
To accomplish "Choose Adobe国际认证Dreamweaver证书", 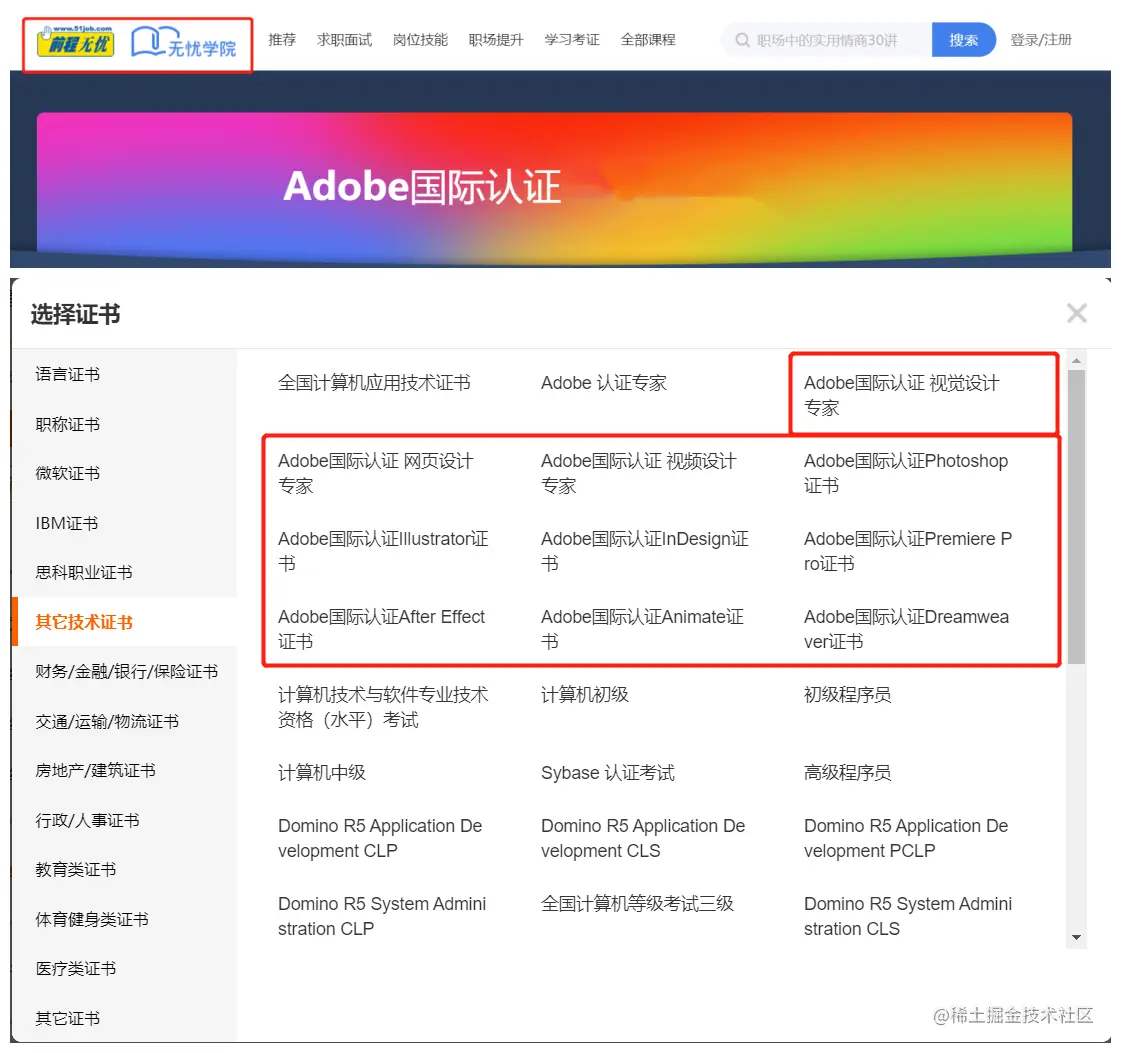I will pyautogui.click(x=907, y=629).
